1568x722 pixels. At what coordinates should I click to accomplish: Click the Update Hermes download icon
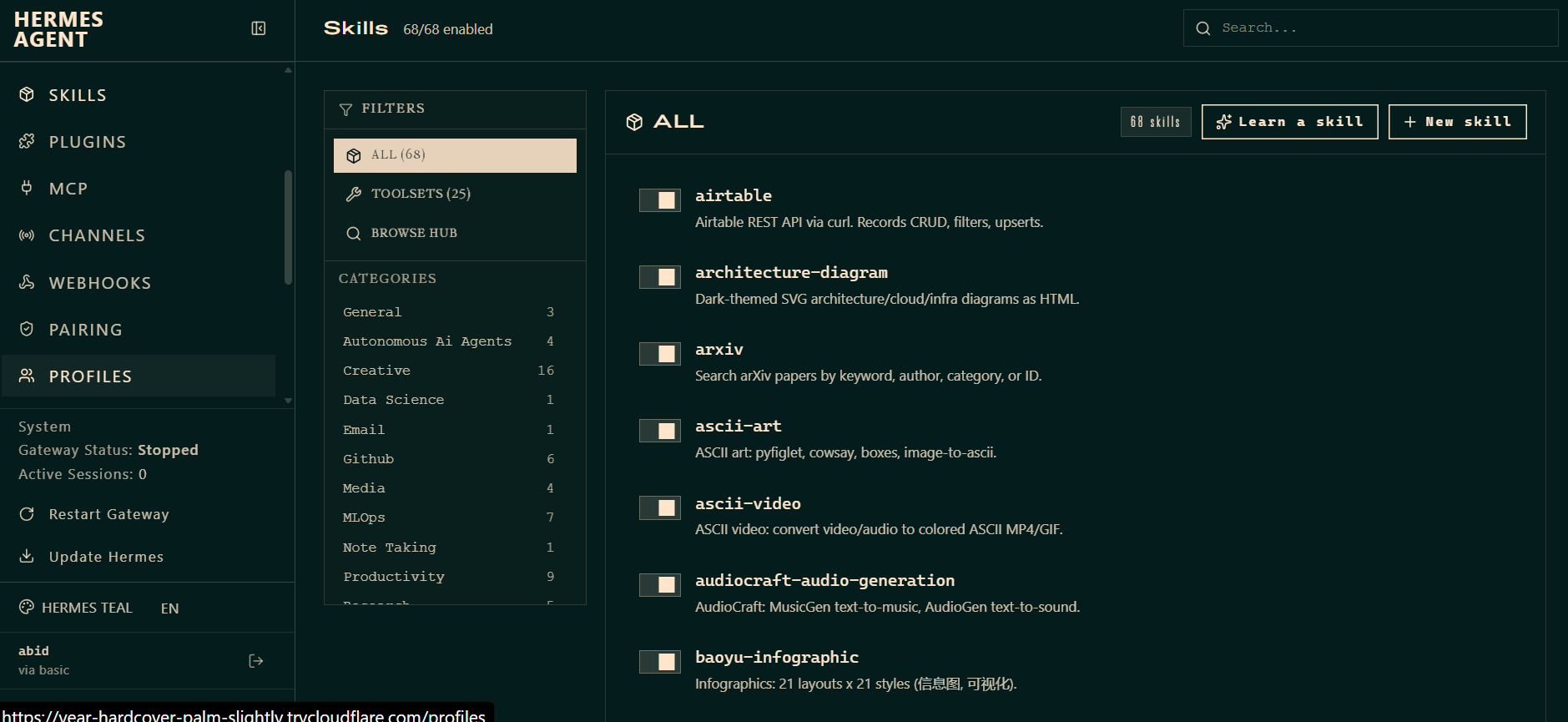[27, 556]
